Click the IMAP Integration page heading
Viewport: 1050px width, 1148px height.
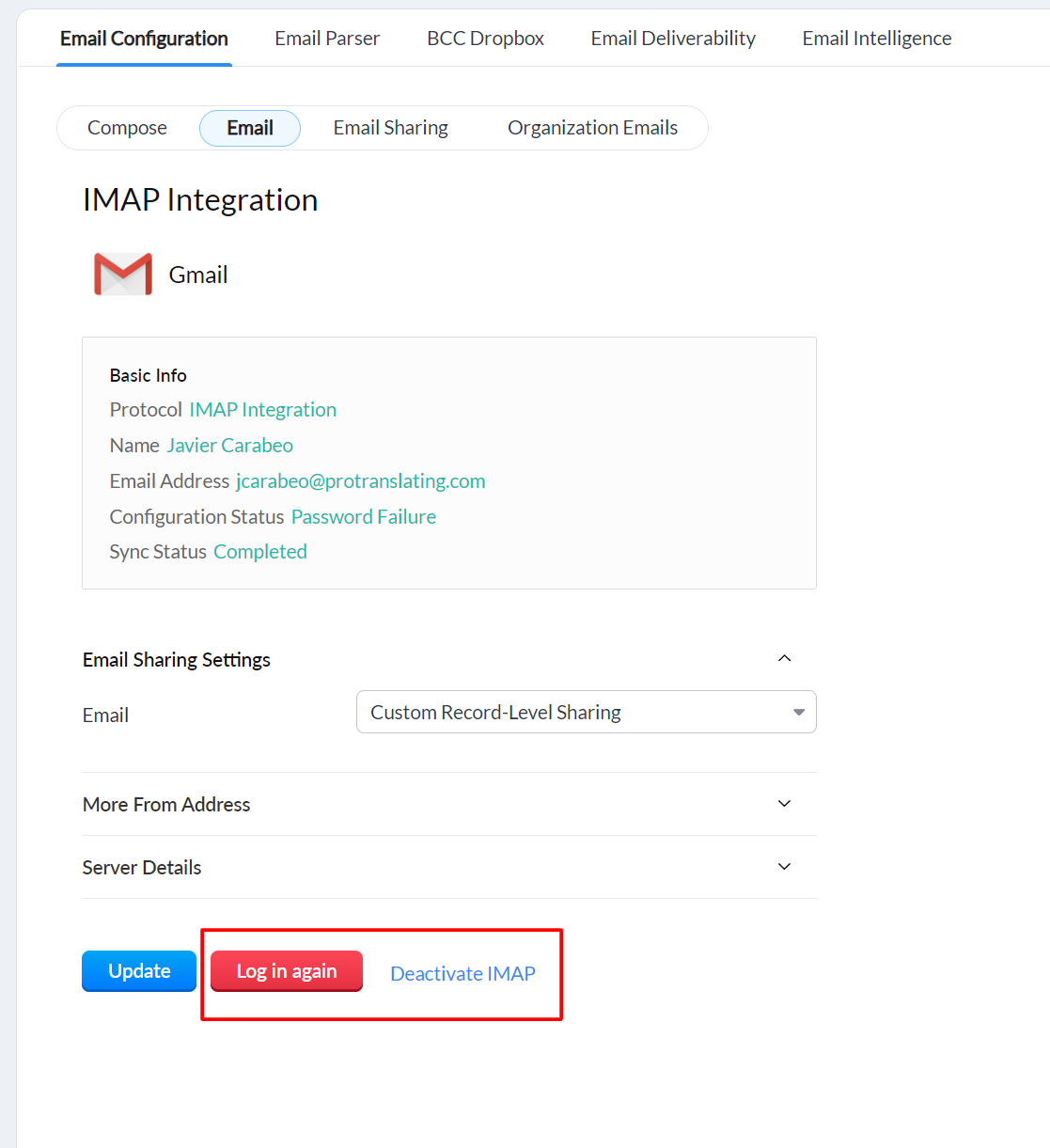200,200
